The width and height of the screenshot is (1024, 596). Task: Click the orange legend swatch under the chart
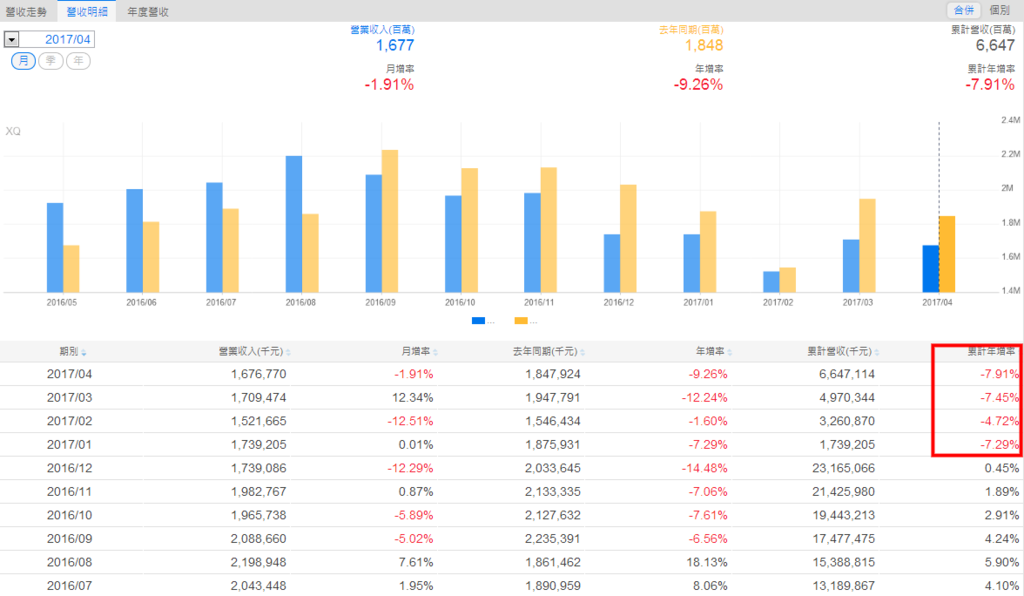pyautogui.click(x=521, y=321)
